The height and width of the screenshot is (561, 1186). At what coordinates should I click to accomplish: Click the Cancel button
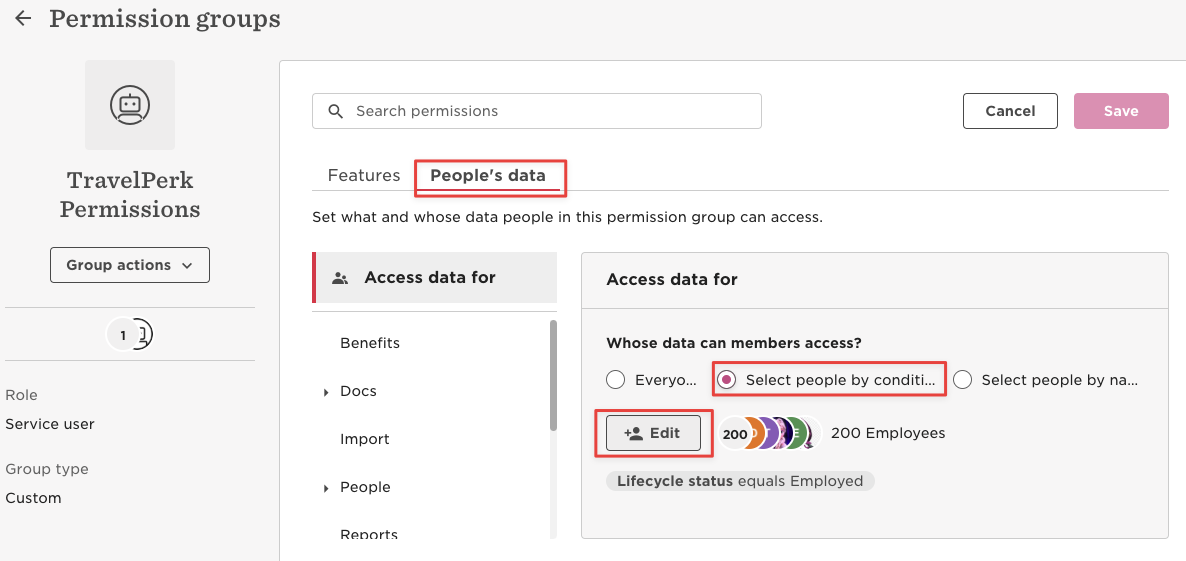tap(1010, 111)
